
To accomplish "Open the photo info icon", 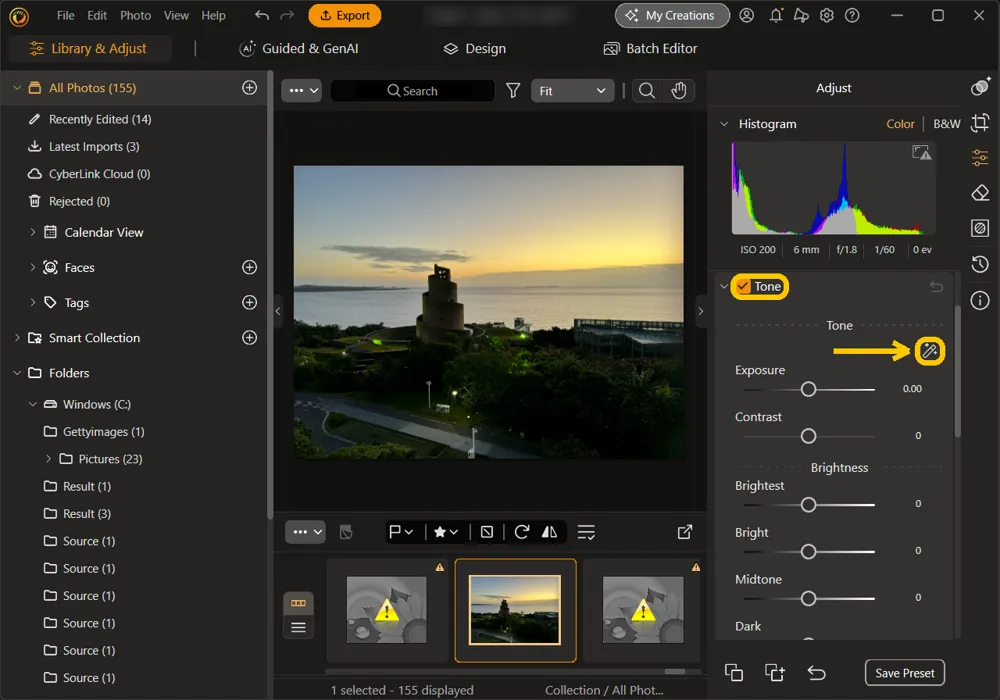I will pyautogui.click(x=980, y=300).
